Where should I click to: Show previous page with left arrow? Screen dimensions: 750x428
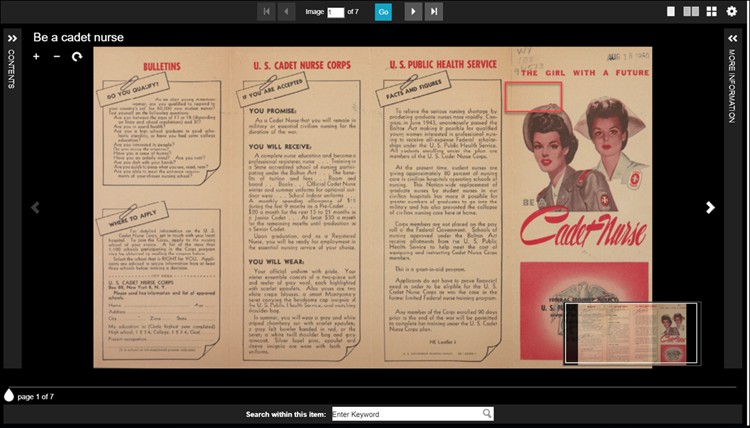click(36, 208)
